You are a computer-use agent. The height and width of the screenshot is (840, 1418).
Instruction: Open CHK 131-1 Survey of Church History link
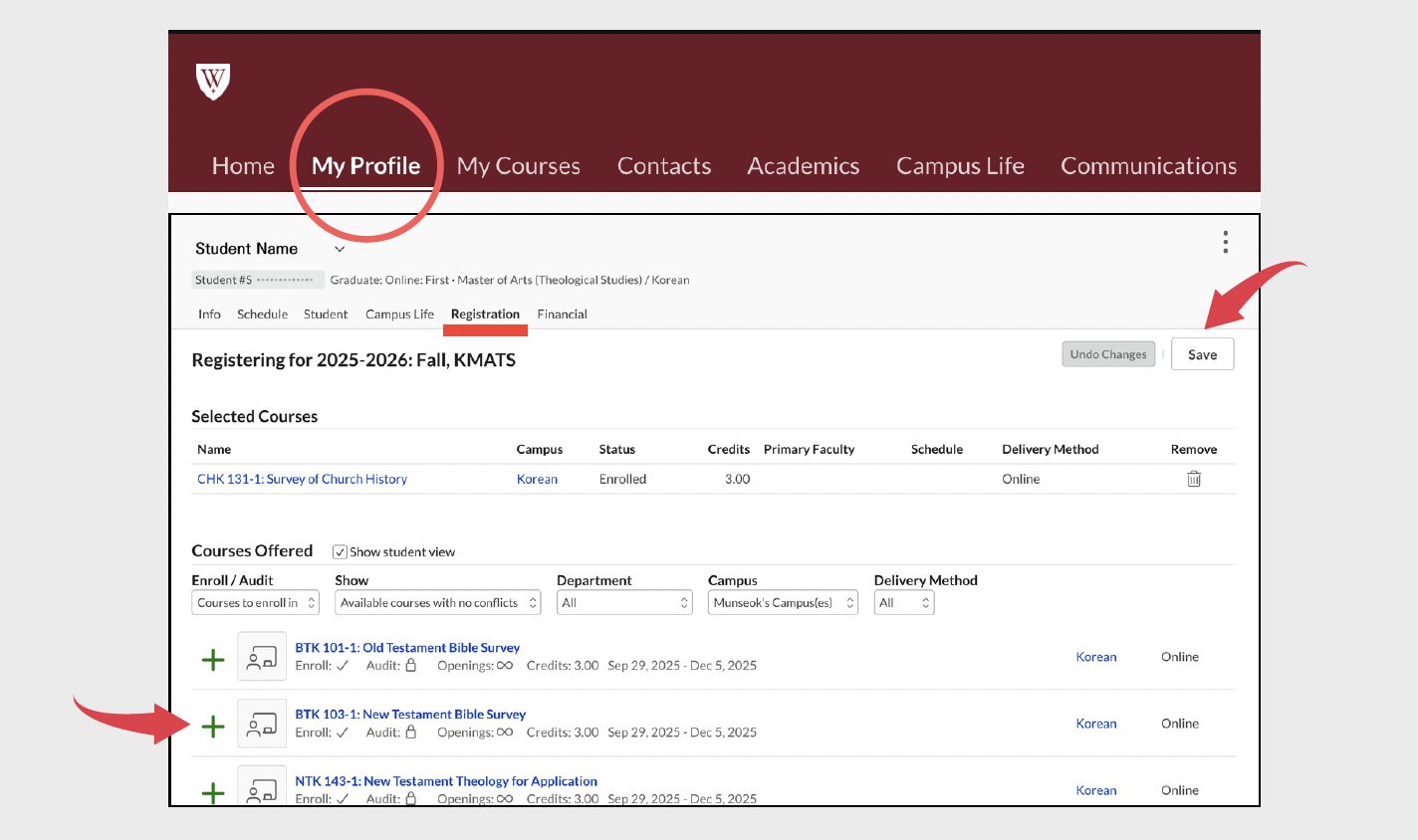coord(302,479)
